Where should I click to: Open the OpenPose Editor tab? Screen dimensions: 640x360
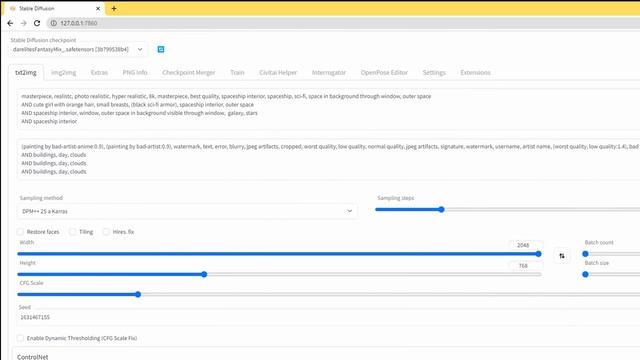pos(384,73)
